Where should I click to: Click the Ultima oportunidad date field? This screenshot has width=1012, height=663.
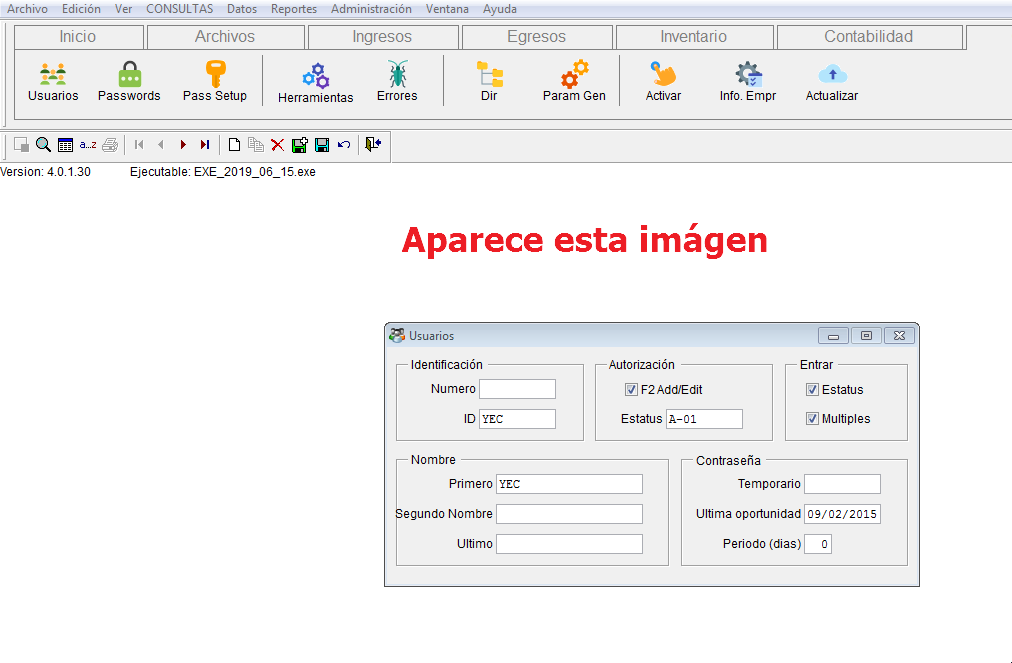842,514
